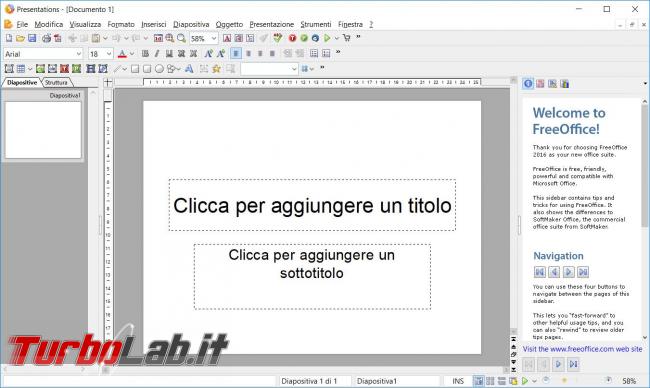Image resolution: width=650 pixels, height=388 pixels.
Task: Open the 58% zoom level dropdown
Action: 214,39
